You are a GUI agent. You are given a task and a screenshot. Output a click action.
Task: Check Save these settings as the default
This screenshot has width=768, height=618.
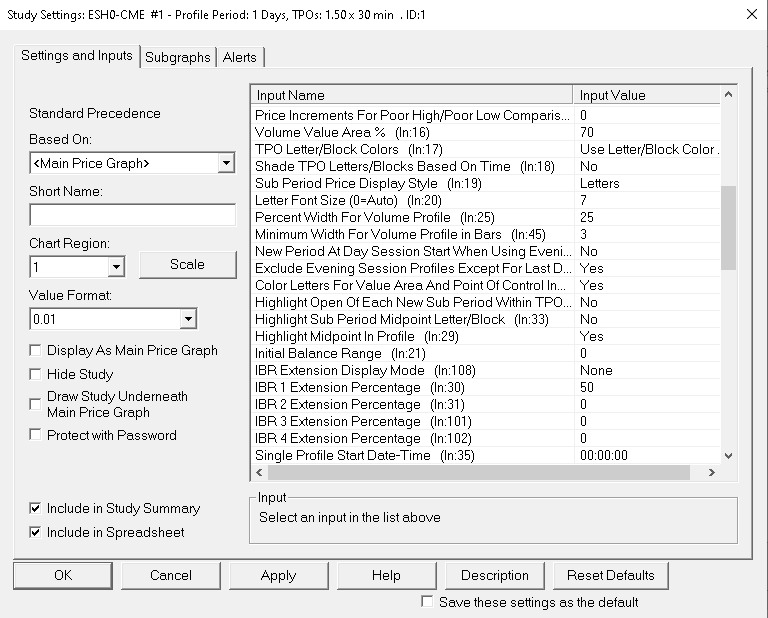[x=428, y=602]
